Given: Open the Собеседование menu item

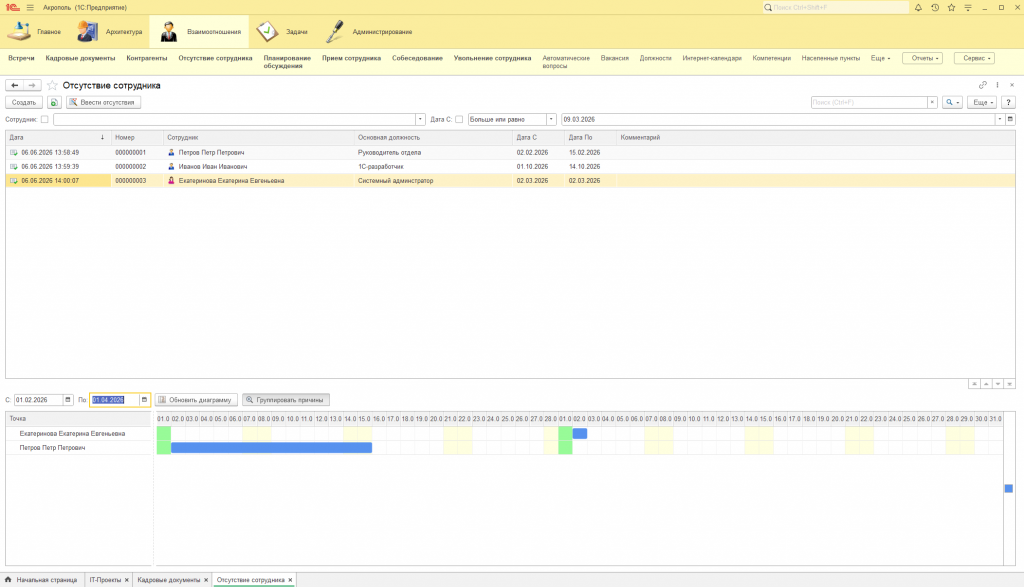Looking at the screenshot, I should click(x=417, y=58).
